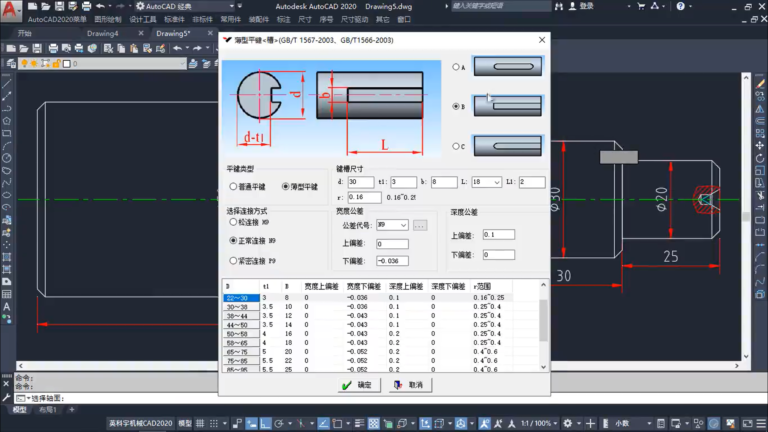This screenshot has height=432, width=768.
Task: Click the d diameter input field
Action: 361,182
